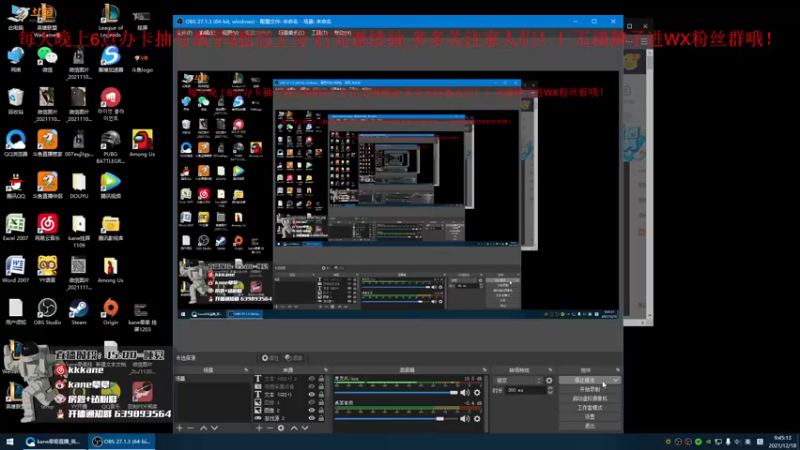This screenshot has width=800, height=450.
Task: Remove the selected scene with the minus icon
Action: (190, 428)
